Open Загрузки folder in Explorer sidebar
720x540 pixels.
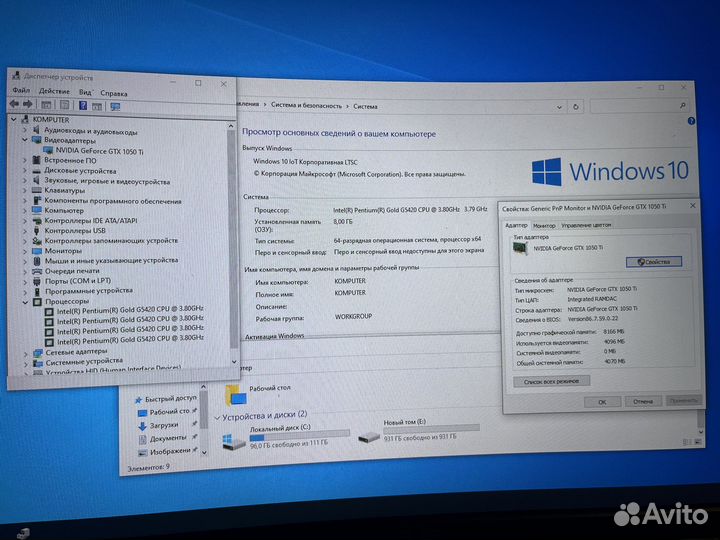coord(158,425)
